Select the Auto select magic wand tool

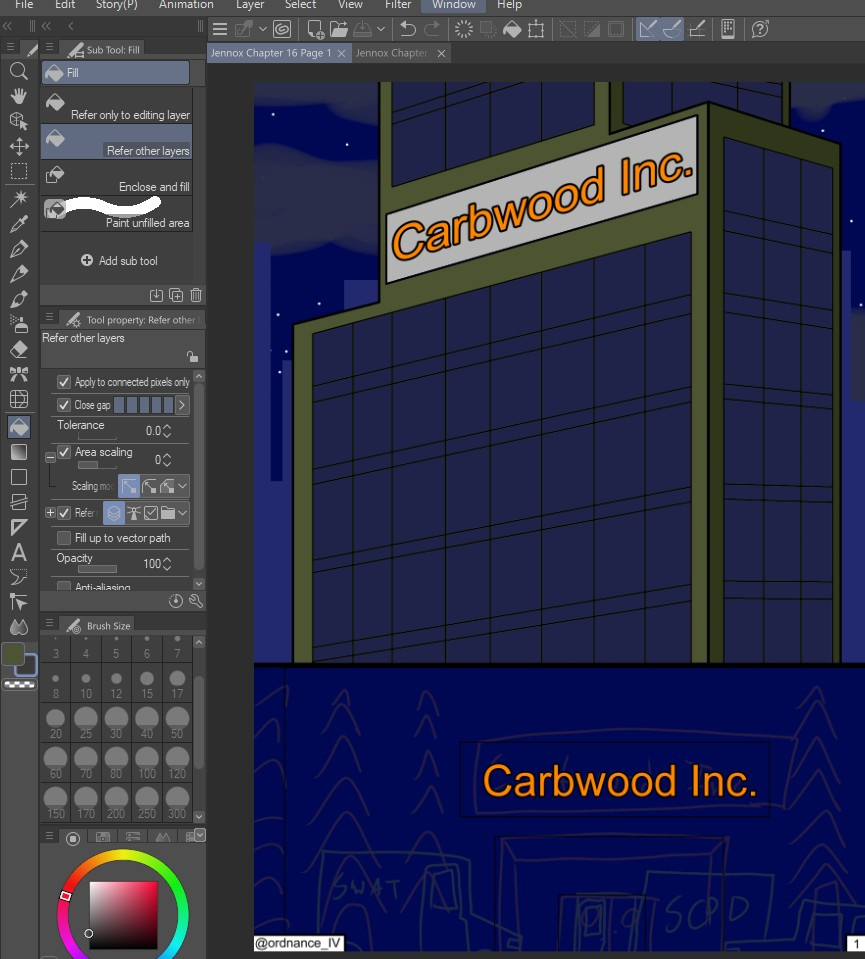(x=18, y=198)
